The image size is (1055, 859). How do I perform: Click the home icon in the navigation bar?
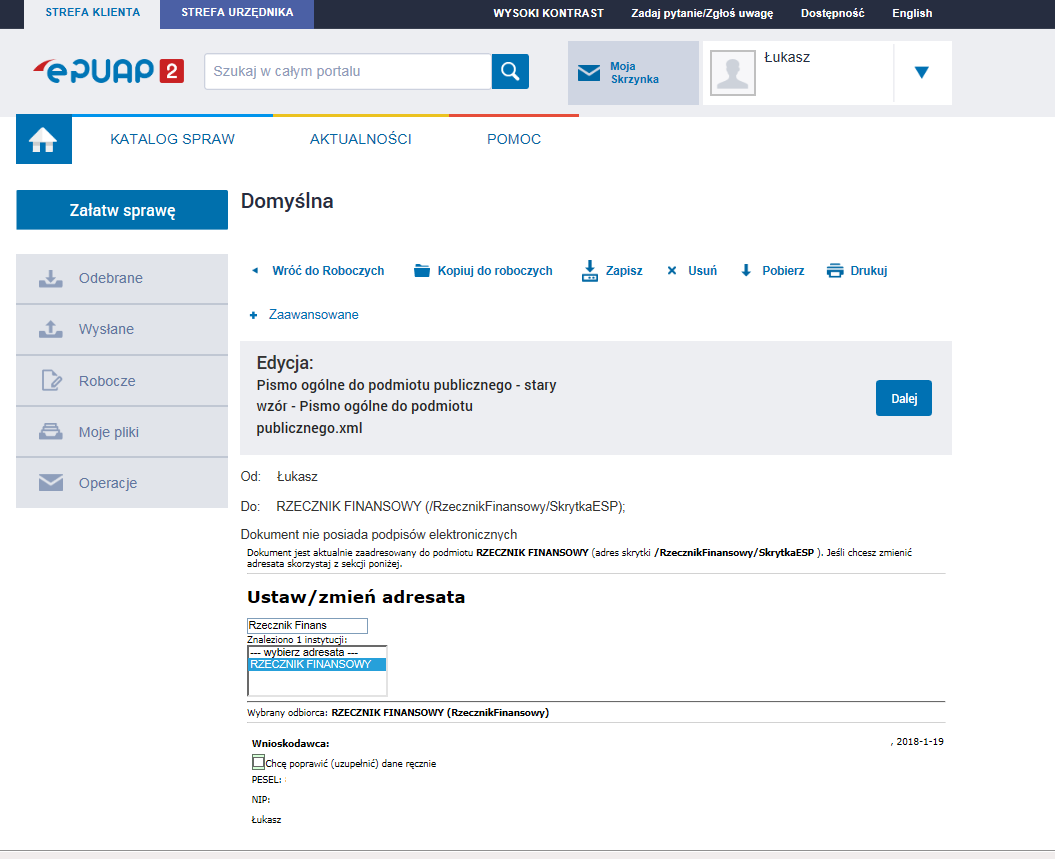(x=43, y=139)
